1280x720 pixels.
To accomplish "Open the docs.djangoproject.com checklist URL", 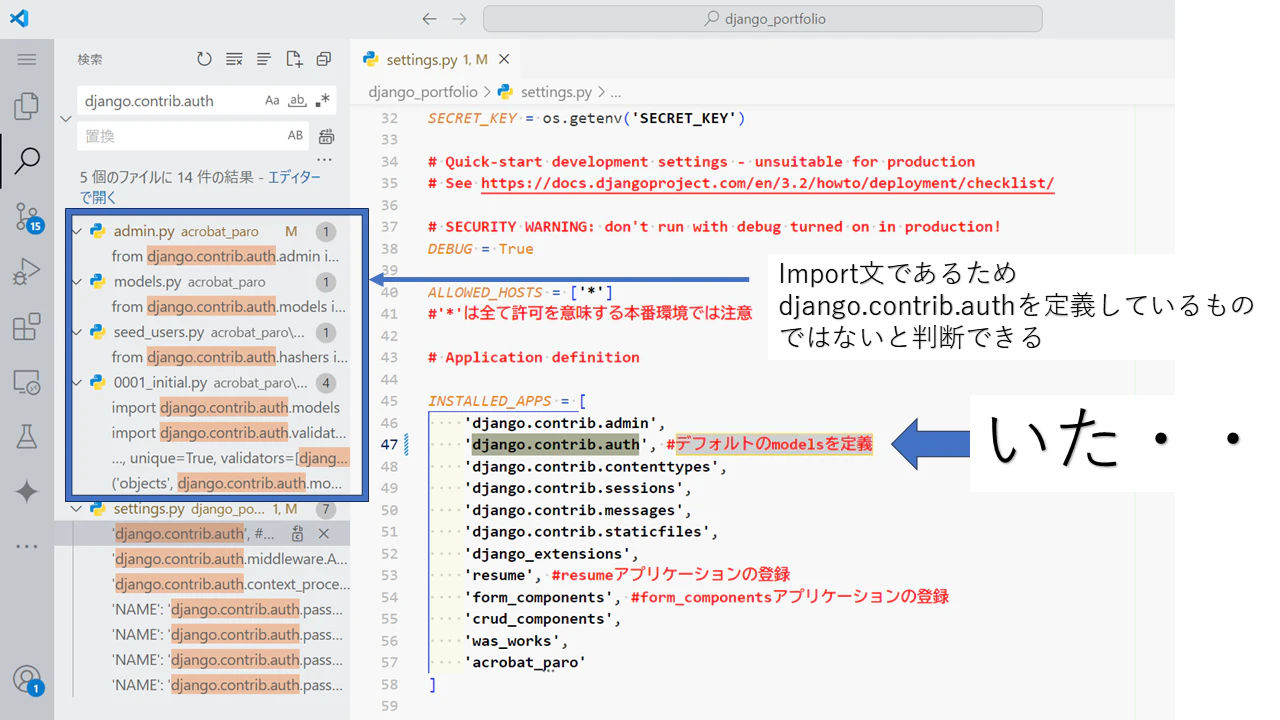I will pos(768,183).
